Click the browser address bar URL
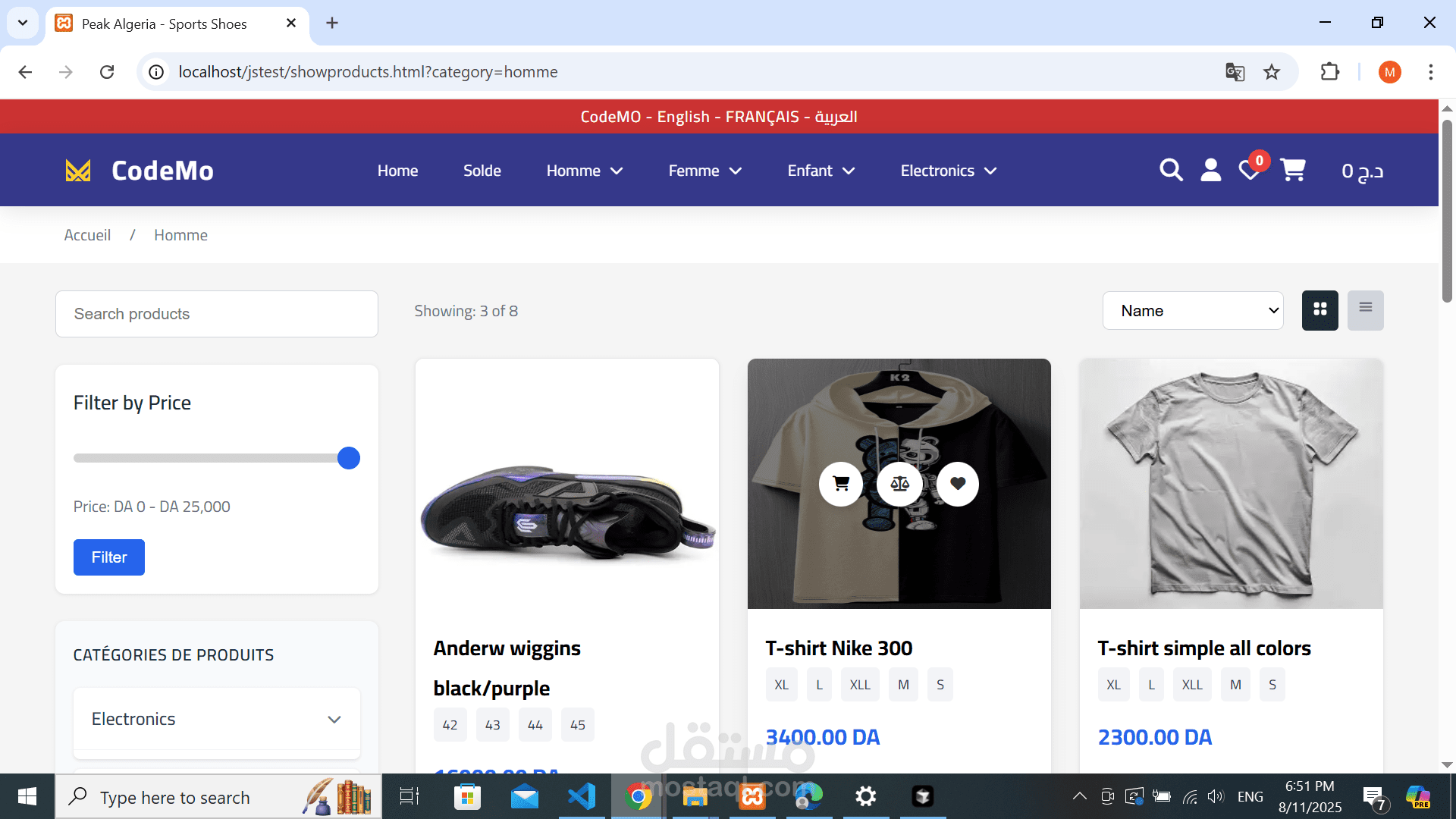The width and height of the screenshot is (1456, 819). (368, 72)
